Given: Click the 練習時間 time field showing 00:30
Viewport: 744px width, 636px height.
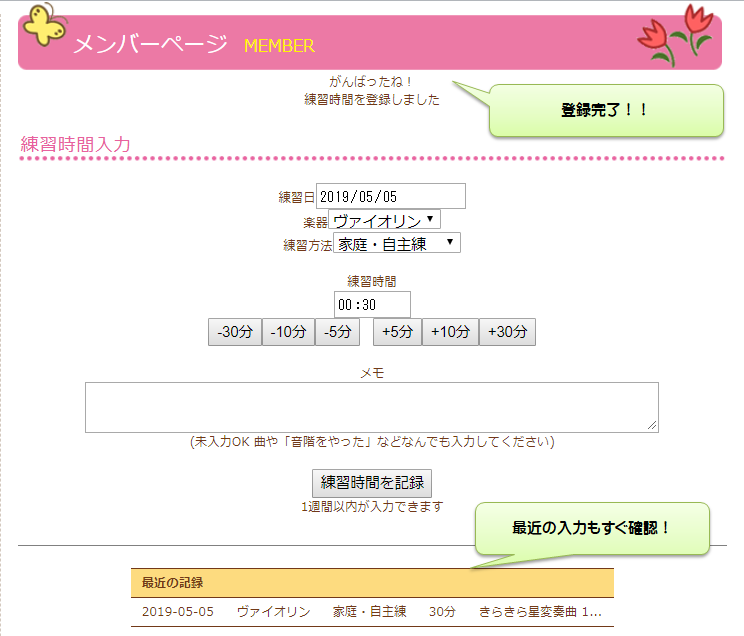Looking at the screenshot, I should click(372, 304).
